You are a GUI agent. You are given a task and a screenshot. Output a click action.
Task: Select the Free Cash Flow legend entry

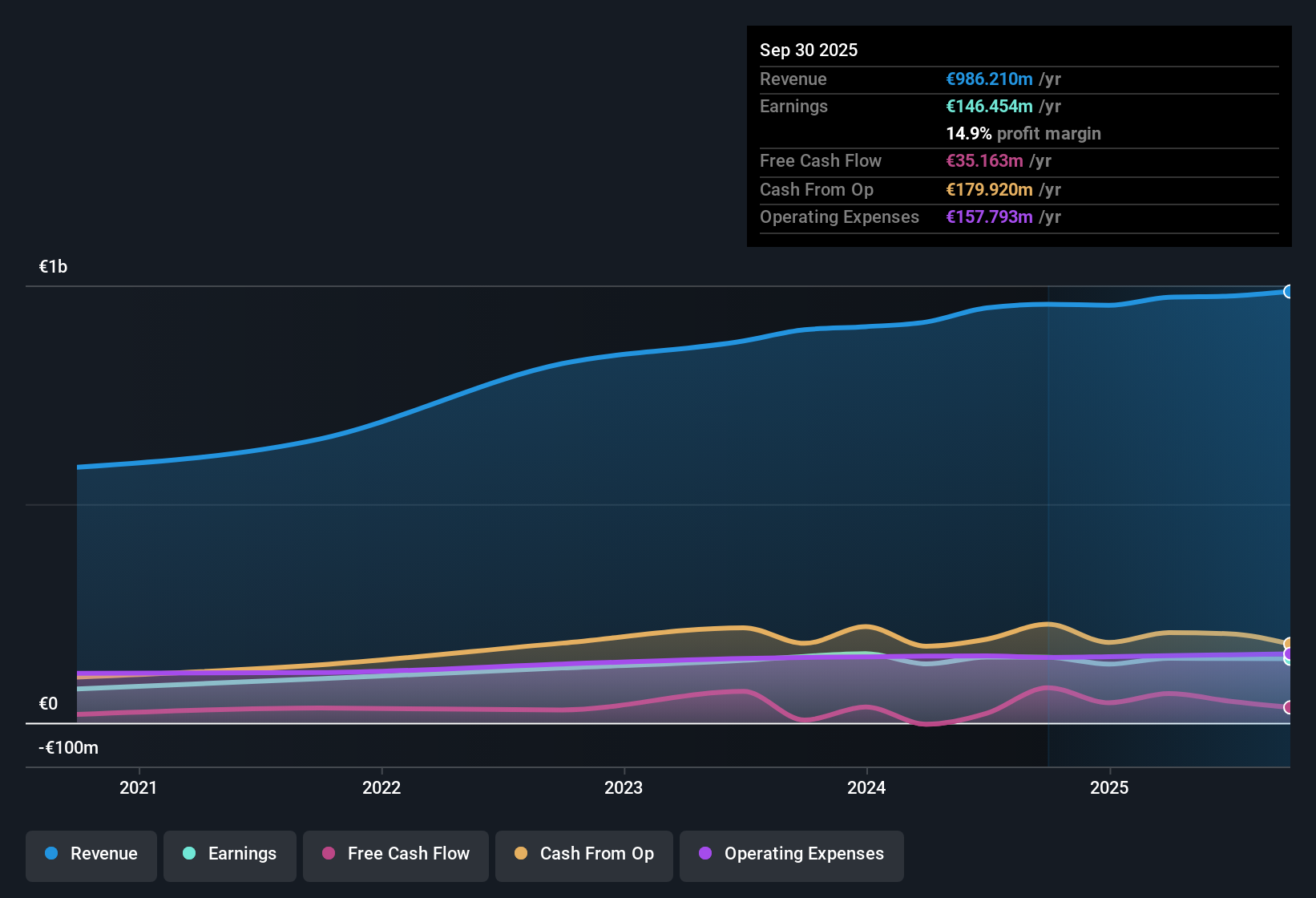coord(395,854)
